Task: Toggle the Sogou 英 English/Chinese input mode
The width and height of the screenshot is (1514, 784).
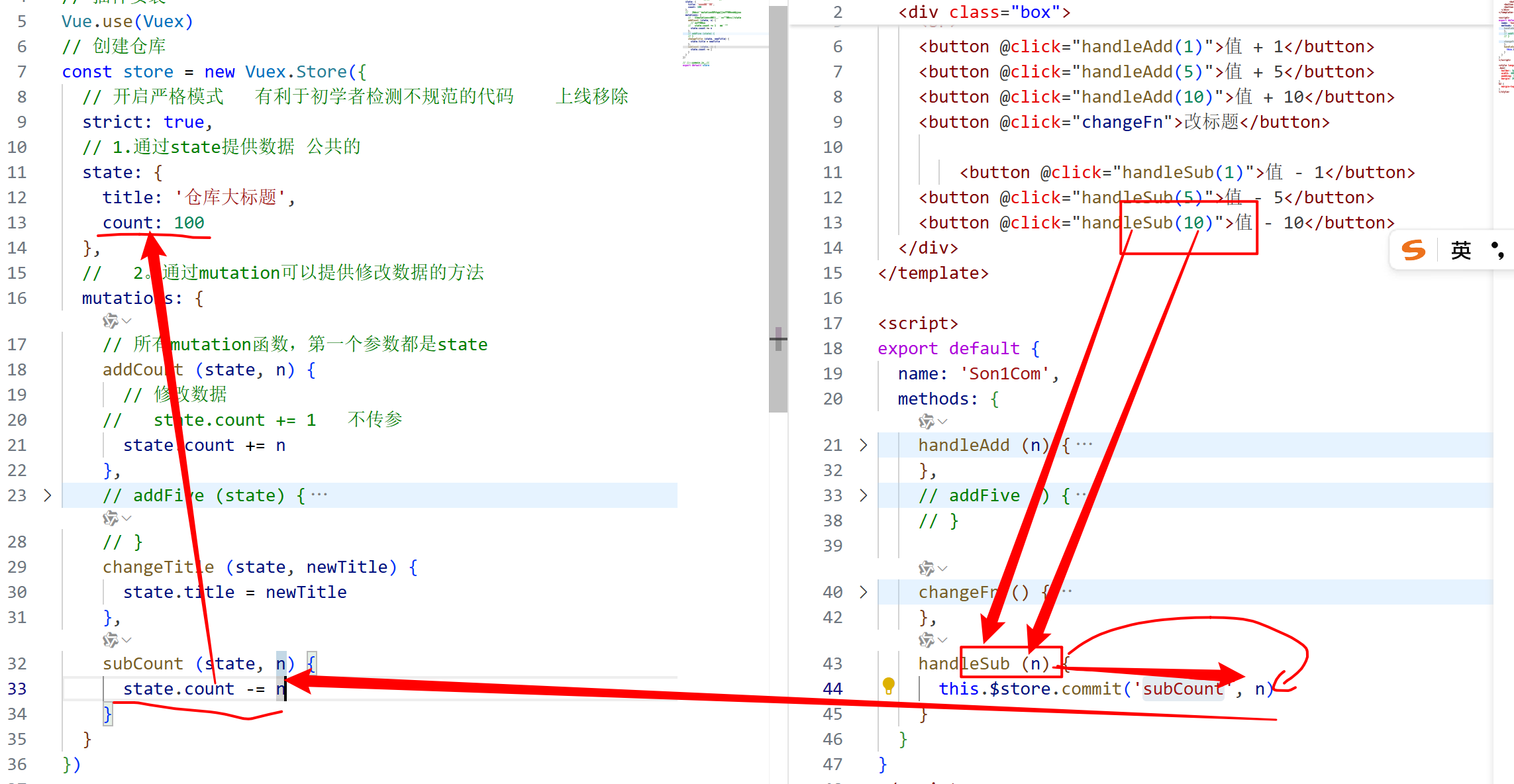Action: coord(1460,250)
